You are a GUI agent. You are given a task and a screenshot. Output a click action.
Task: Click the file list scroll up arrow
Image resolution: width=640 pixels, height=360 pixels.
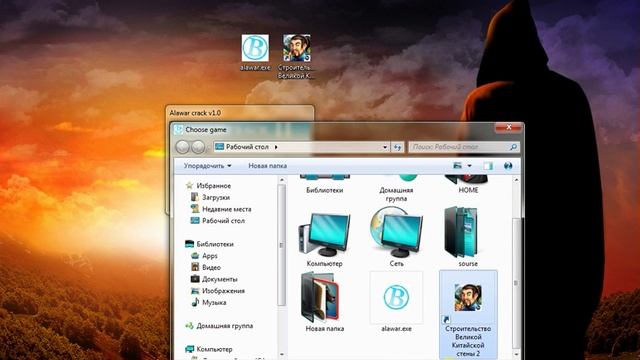(516, 180)
